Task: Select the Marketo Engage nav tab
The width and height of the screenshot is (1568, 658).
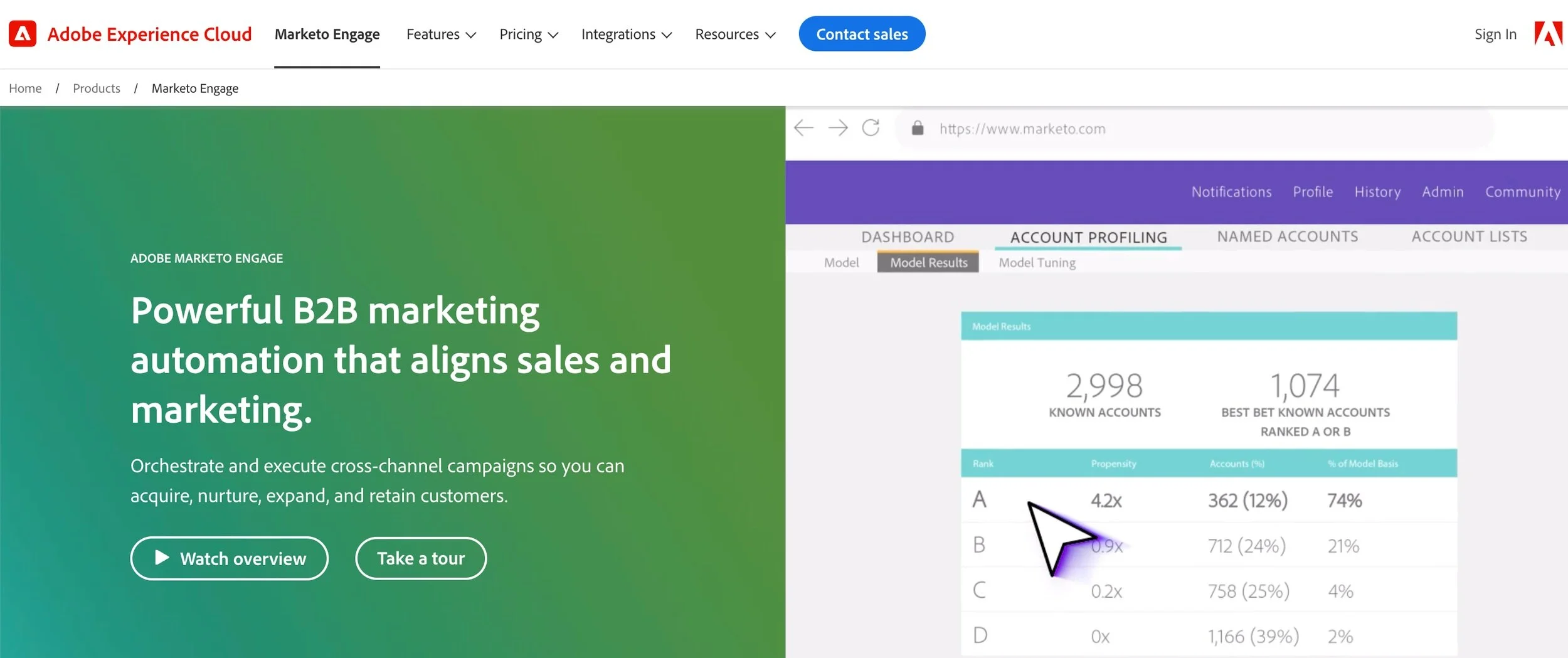Action: (x=327, y=34)
